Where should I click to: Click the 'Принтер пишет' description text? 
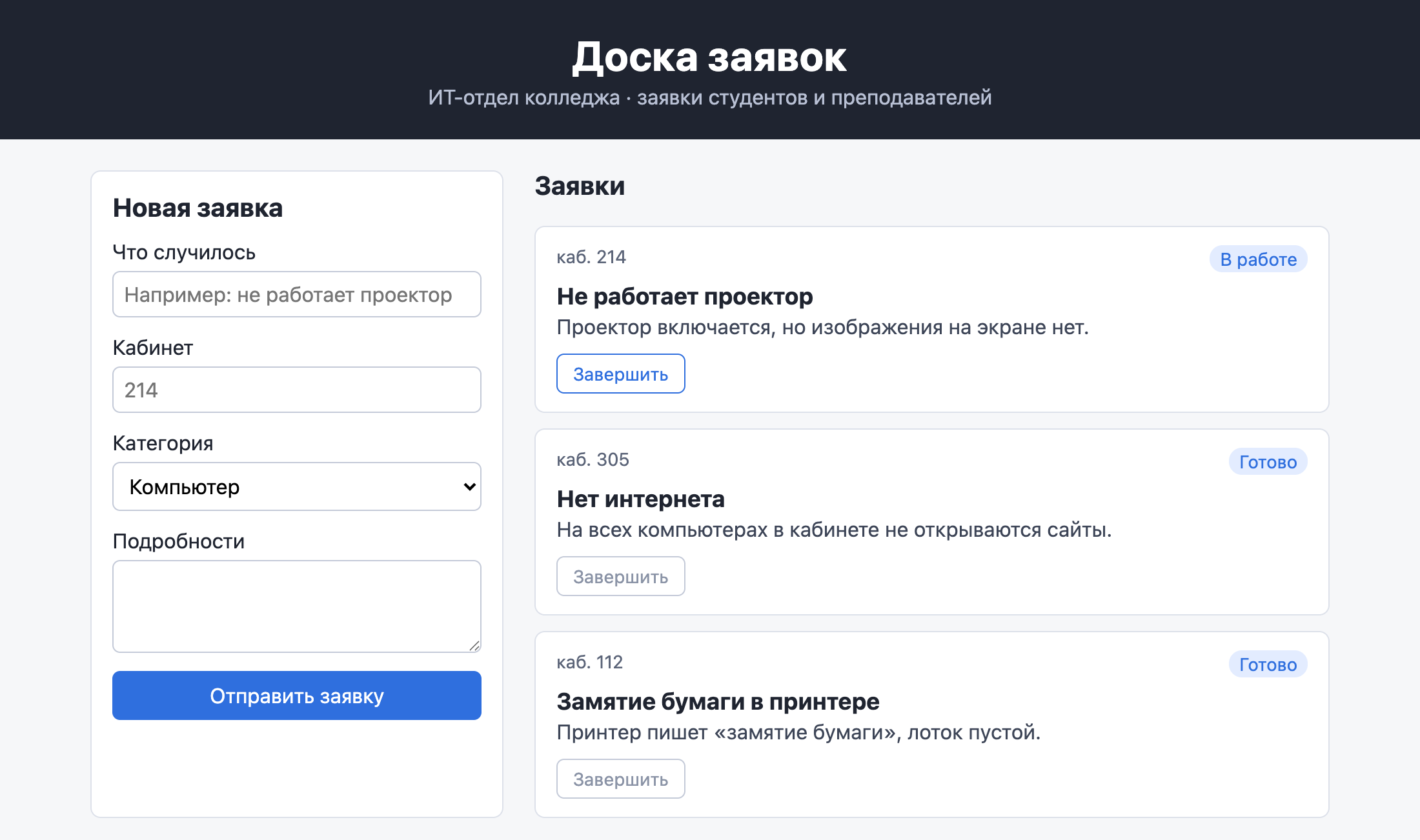pos(798,732)
